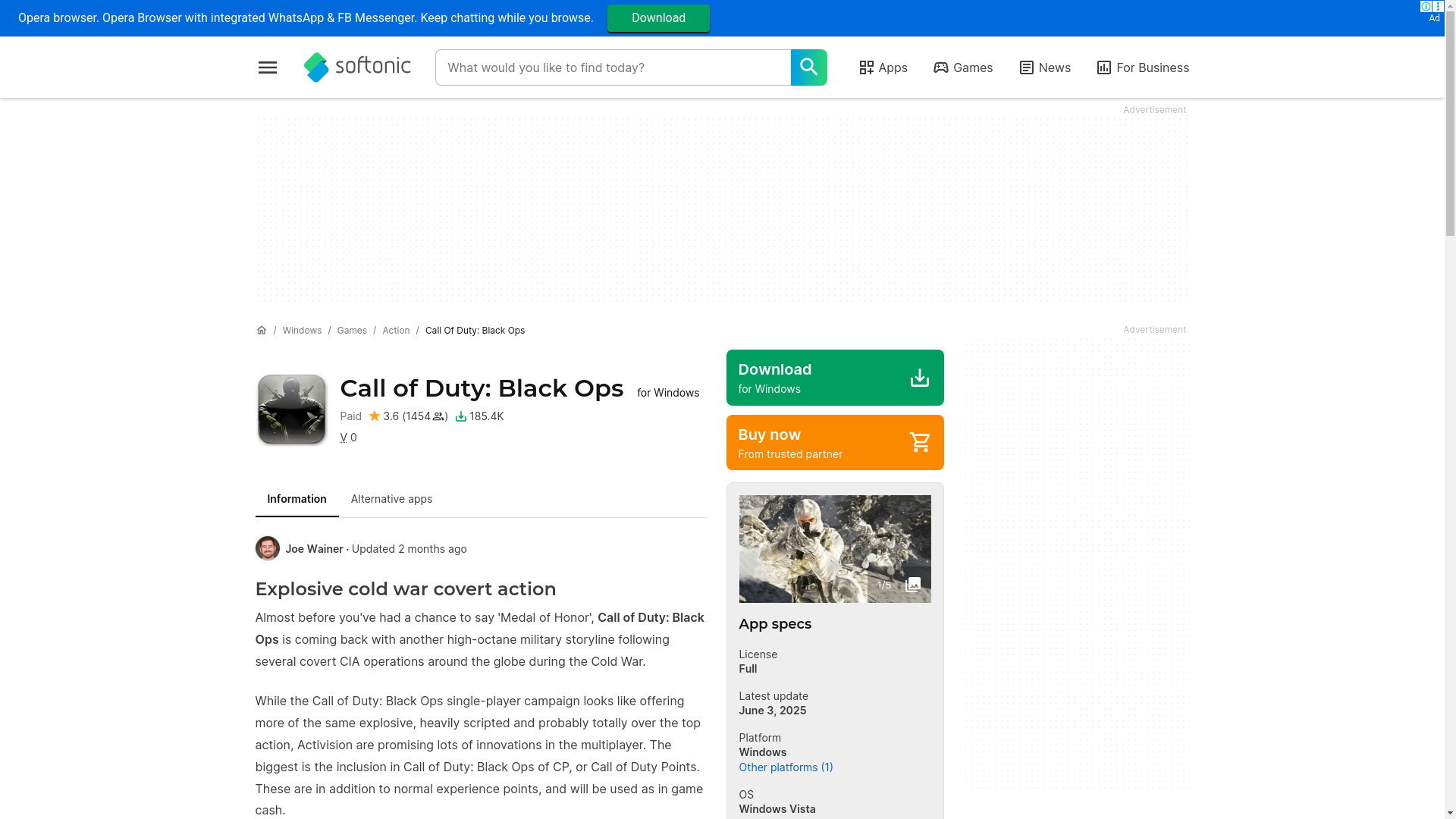Click the Call Of Duty: Black Ops breadcrumb
Viewport: 1456px width, 819px height.
475,330
